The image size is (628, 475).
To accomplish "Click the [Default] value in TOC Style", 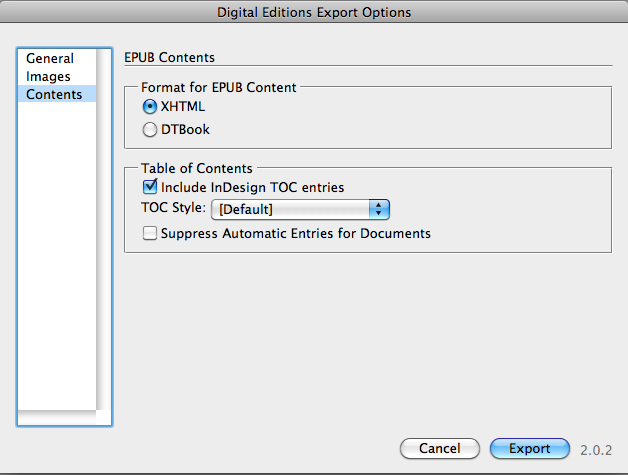I will [x=246, y=209].
